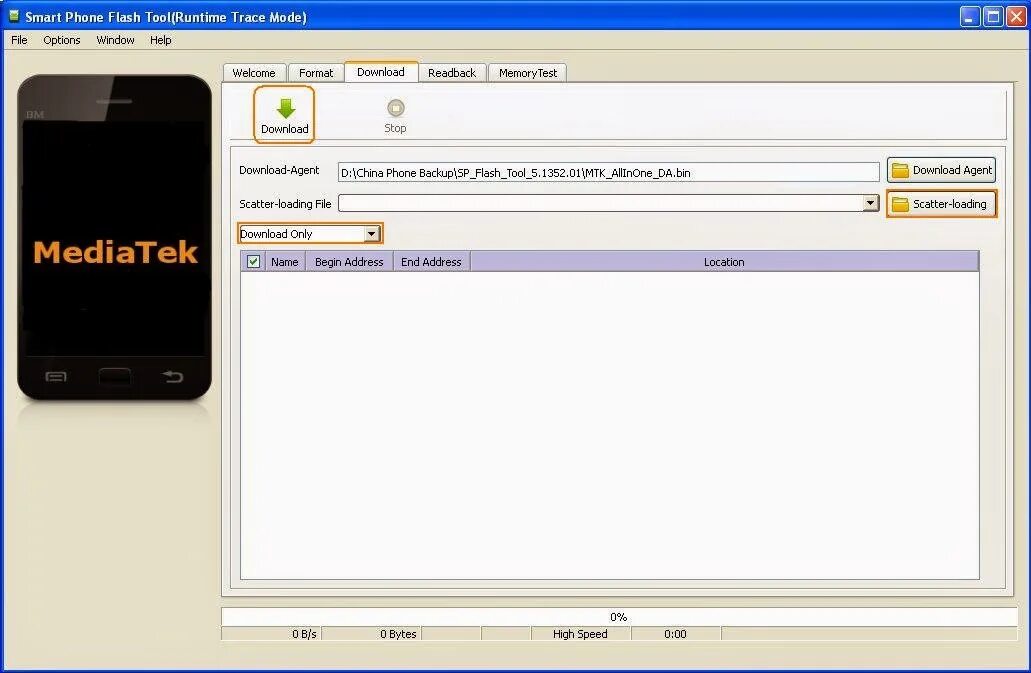
Task: Toggle the select-all checkbox in table header
Action: [x=253, y=262]
